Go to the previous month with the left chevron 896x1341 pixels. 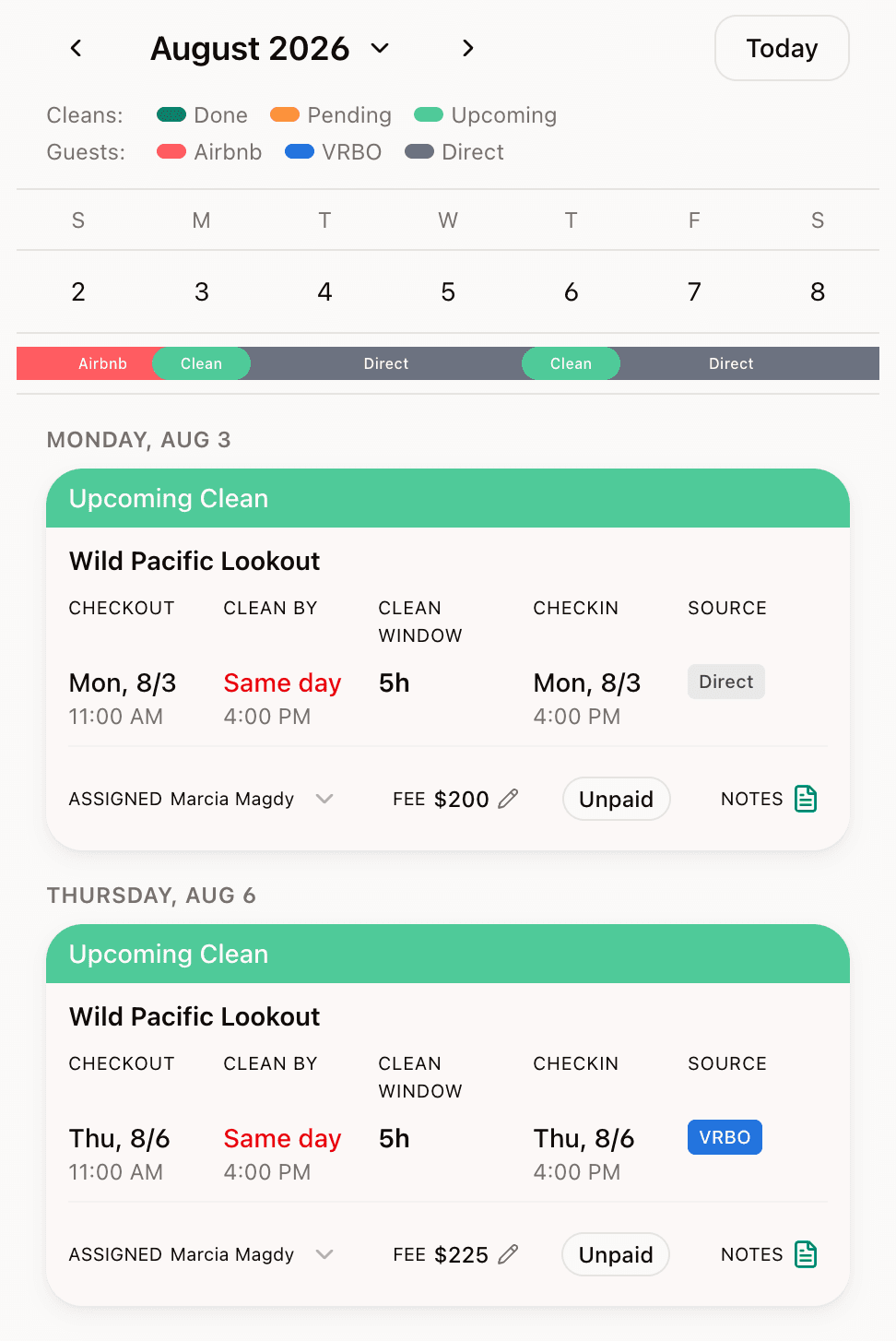[76, 48]
